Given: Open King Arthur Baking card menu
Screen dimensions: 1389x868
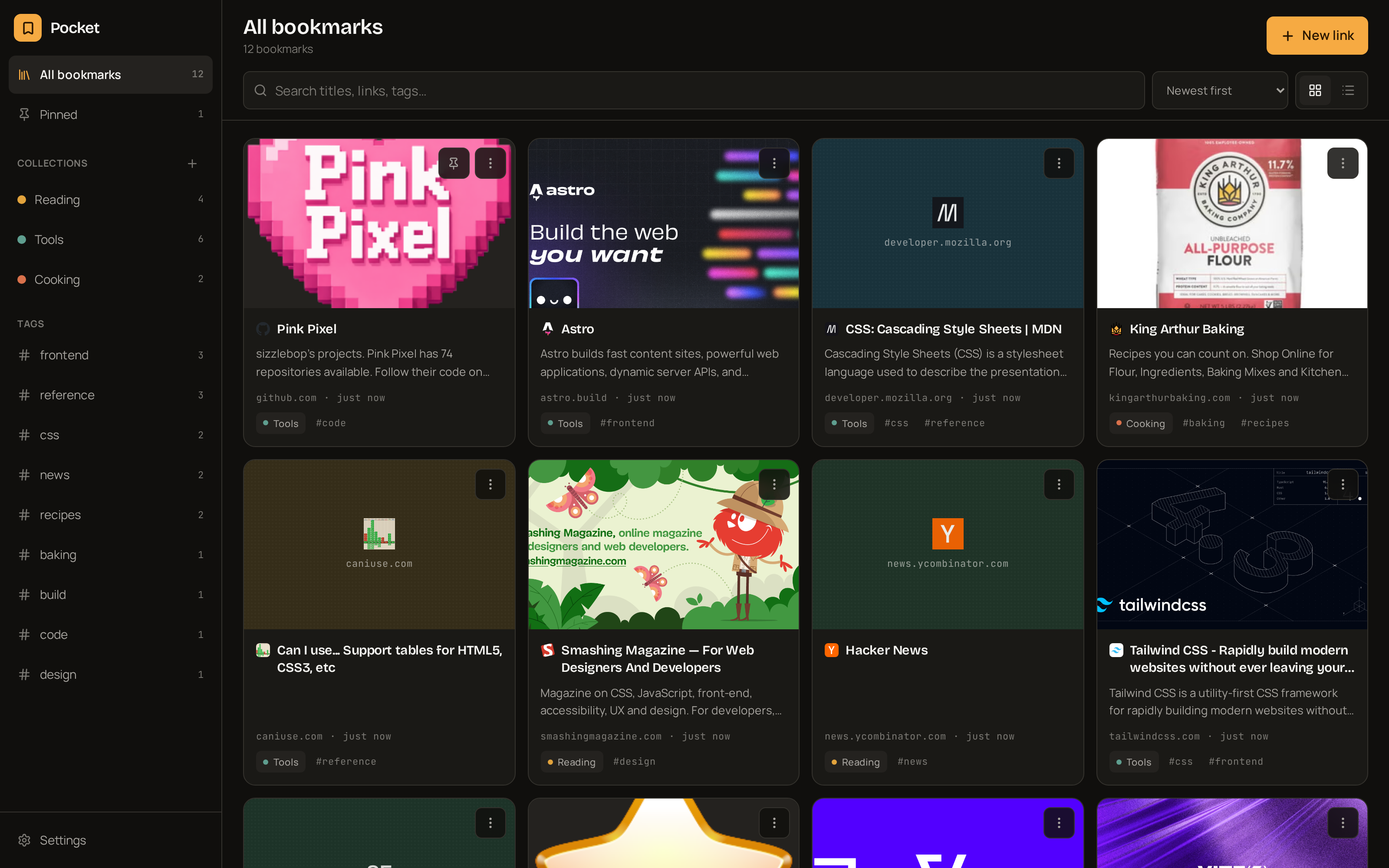Looking at the screenshot, I should (1343, 163).
